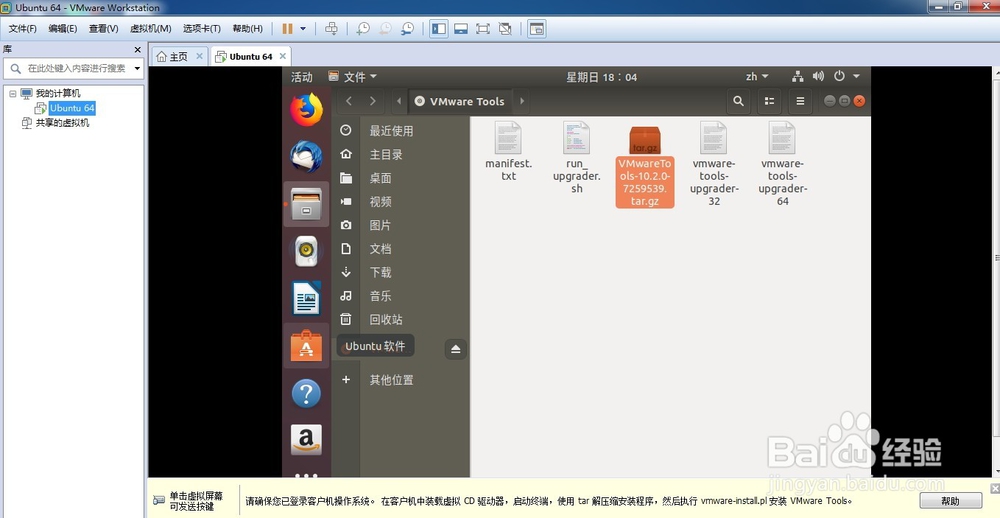The image size is (1000, 518).
Task: Toggle the thumbnail bar view icon
Action: pos(461,29)
